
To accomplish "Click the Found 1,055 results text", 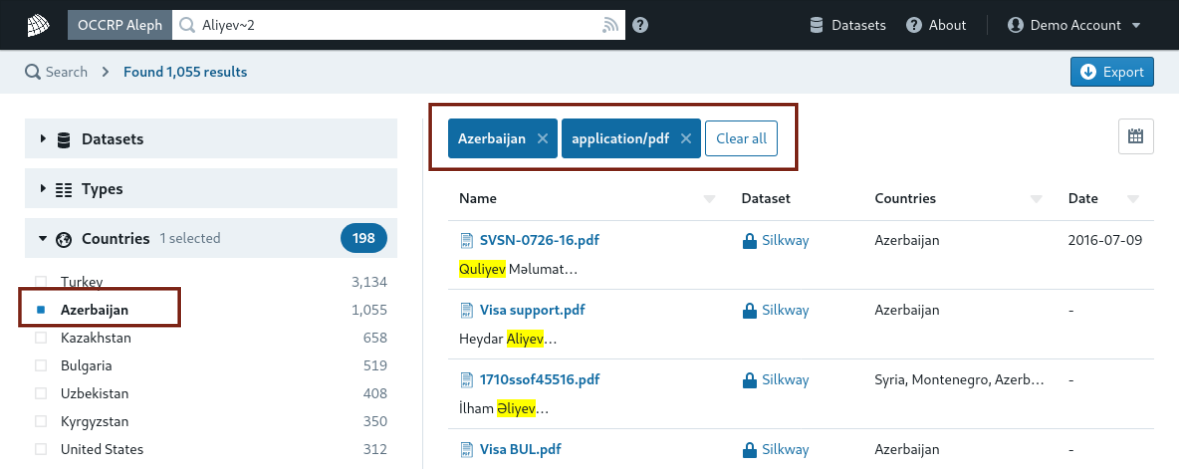I will pyautogui.click(x=185, y=72).
